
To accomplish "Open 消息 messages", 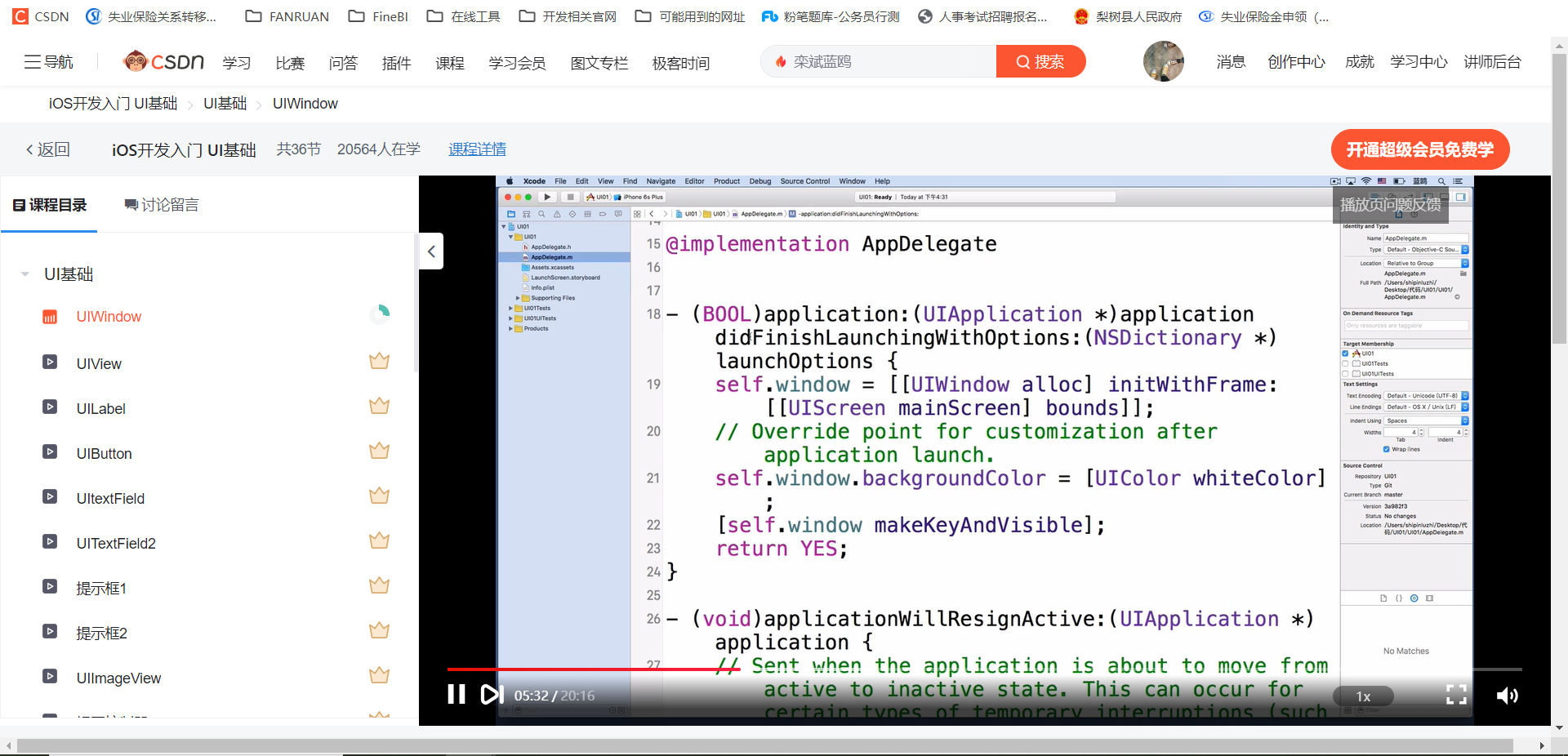I will coord(1231,62).
